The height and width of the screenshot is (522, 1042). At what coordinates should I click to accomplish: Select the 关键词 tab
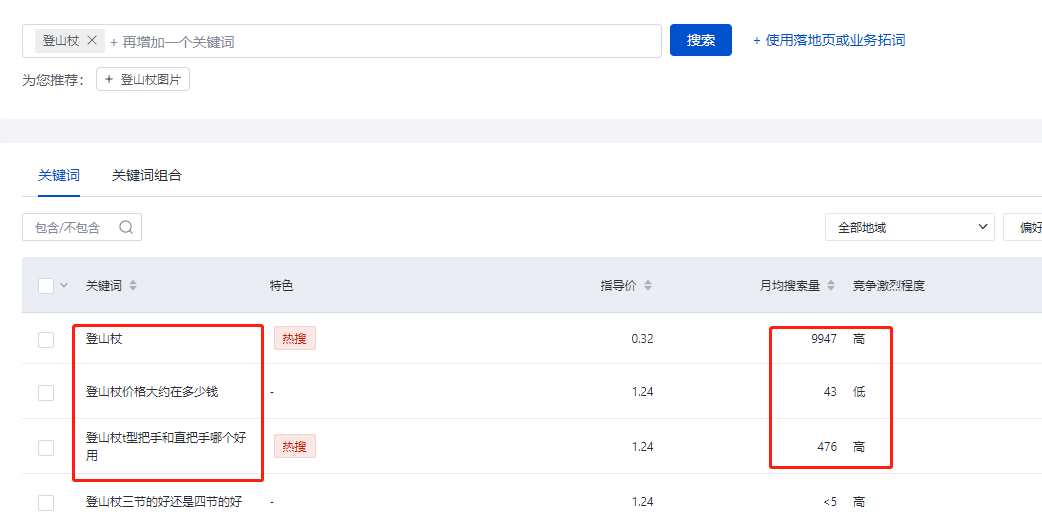coord(58,175)
